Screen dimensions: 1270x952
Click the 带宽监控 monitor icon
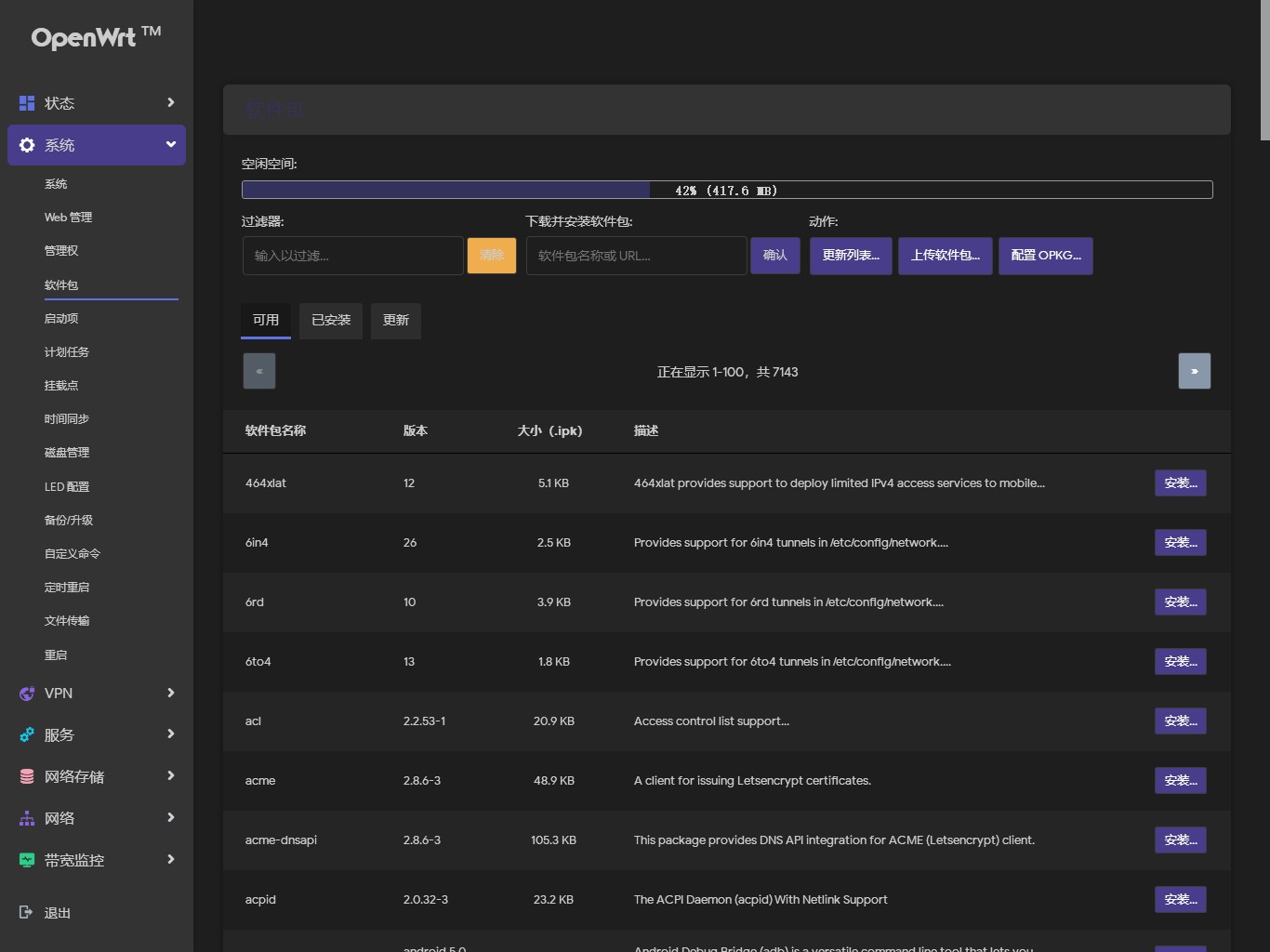coord(27,860)
